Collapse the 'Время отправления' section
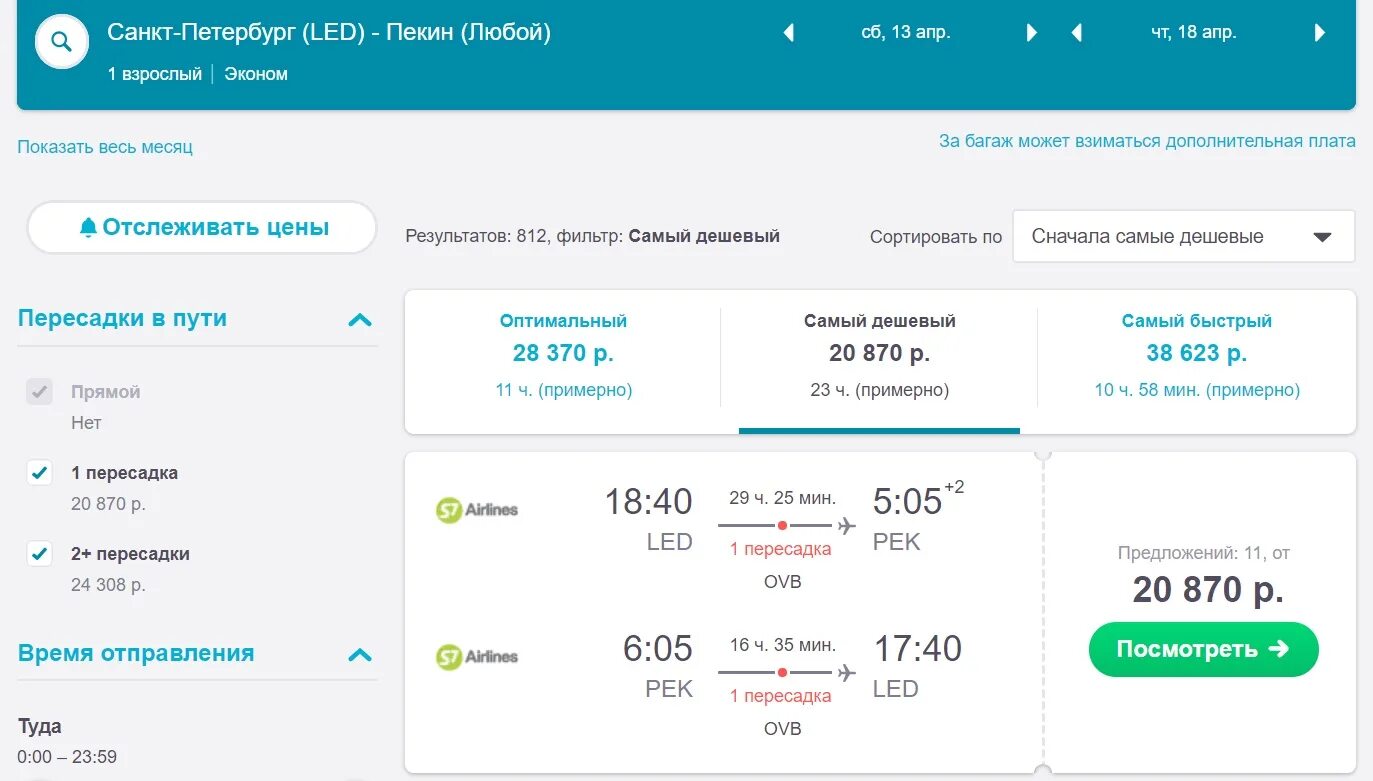Viewport: 1373px width, 781px height. coord(359,655)
